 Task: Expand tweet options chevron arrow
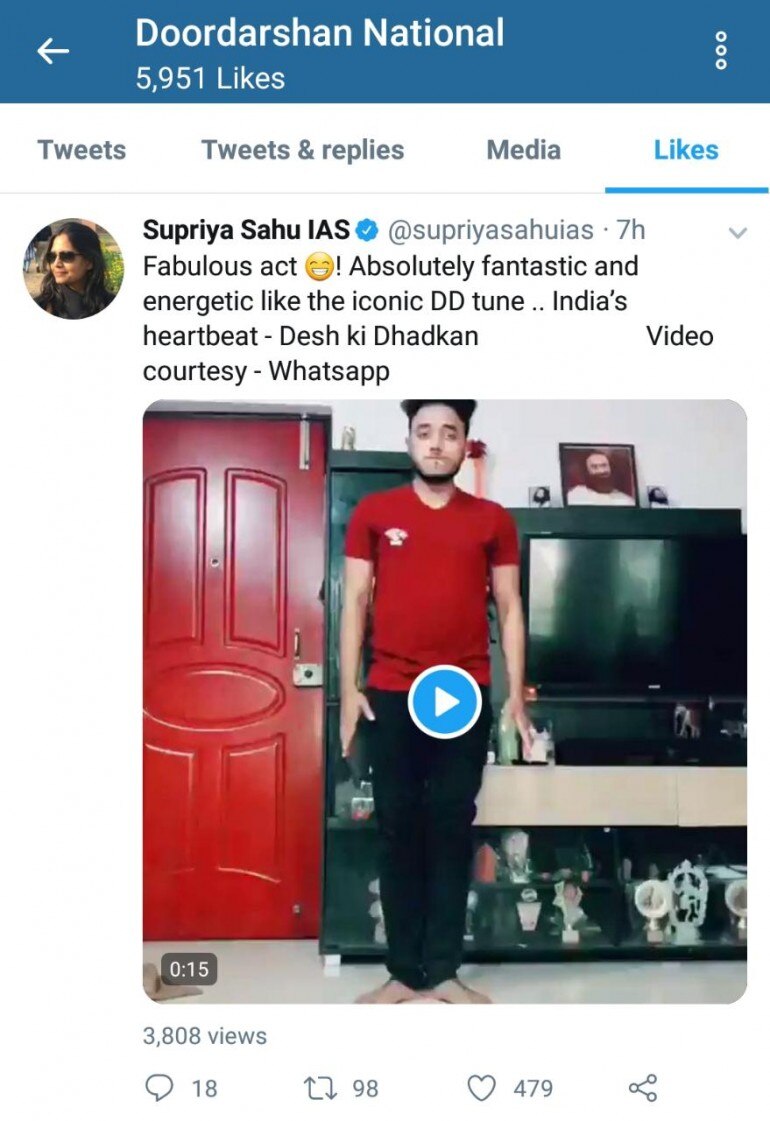point(737,232)
